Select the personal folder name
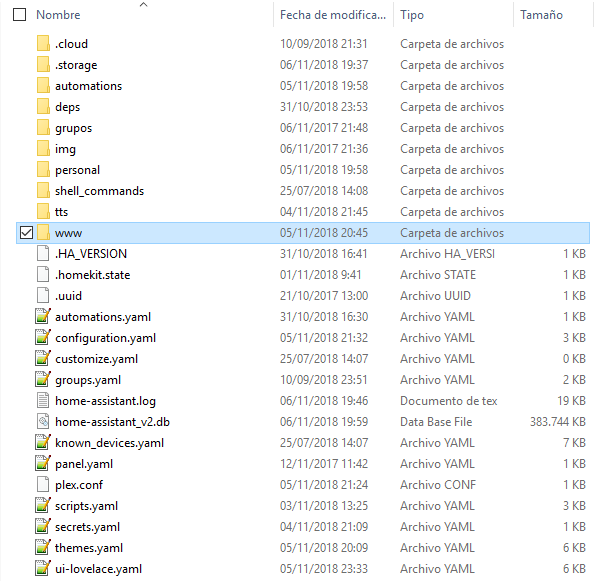Viewport: 597px width, 581px height. pyautogui.click(x=77, y=170)
